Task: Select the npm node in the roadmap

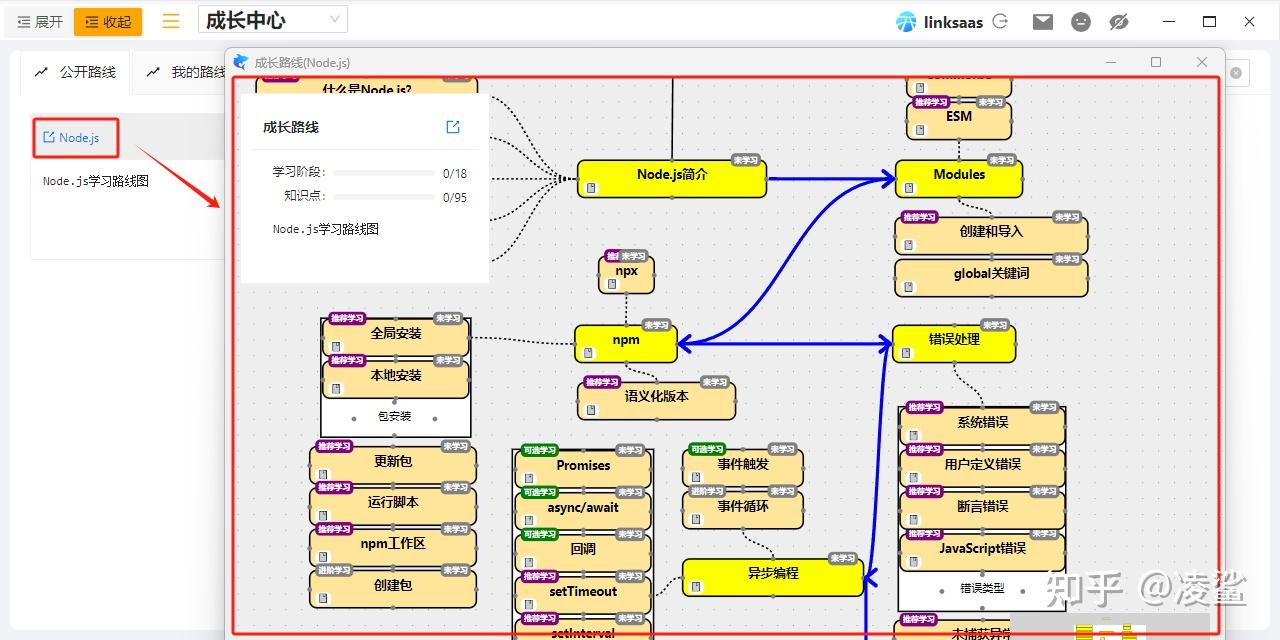Action: pyautogui.click(x=625, y=341)
